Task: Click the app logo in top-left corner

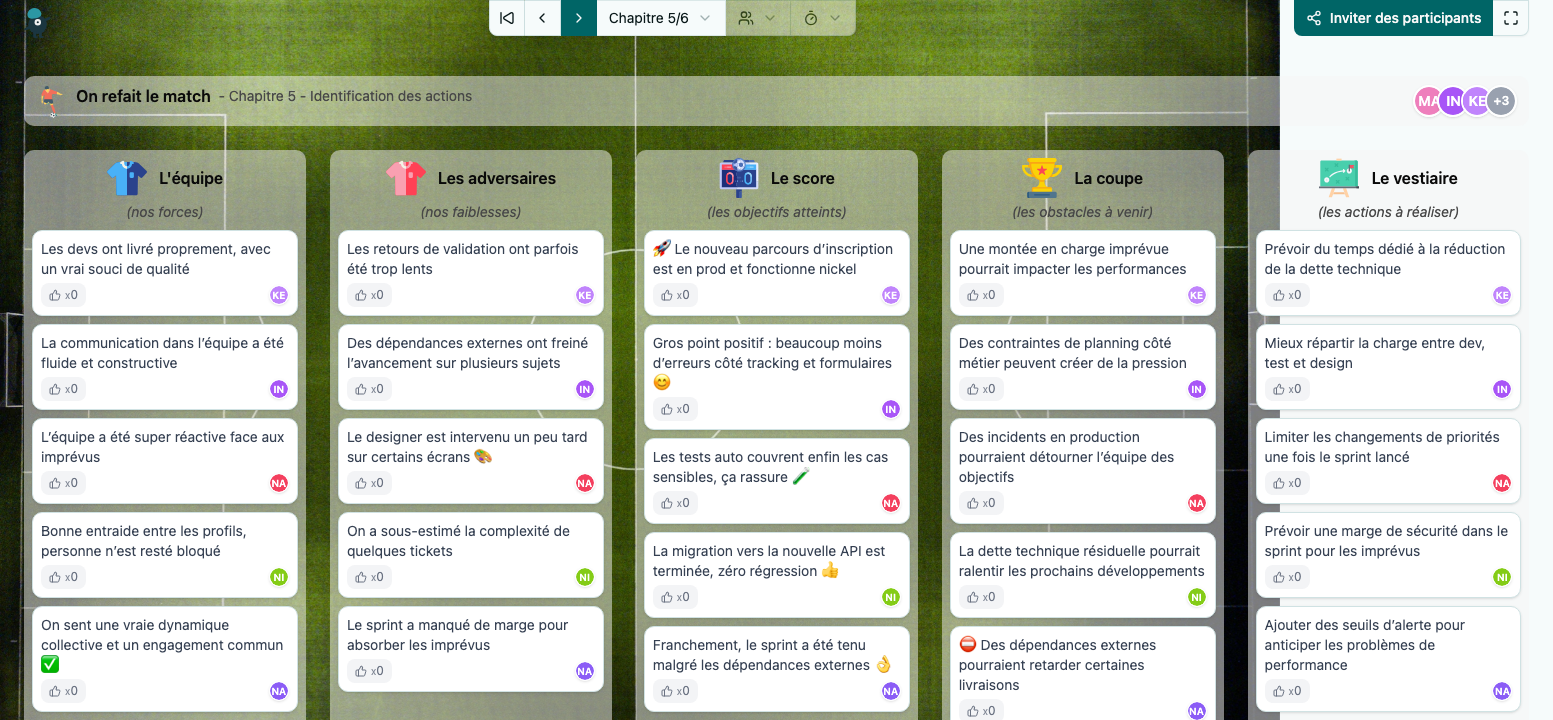Action: click(35, 19)
